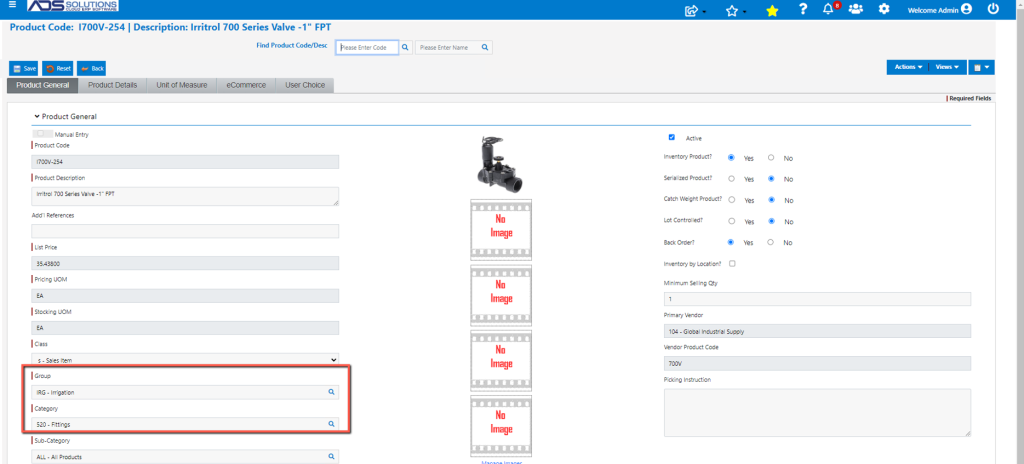Image resolution: width=1024 pixels, height=464 pixels.
Task: Select Yes for Catch Weight Product
Action: [731, 199]
